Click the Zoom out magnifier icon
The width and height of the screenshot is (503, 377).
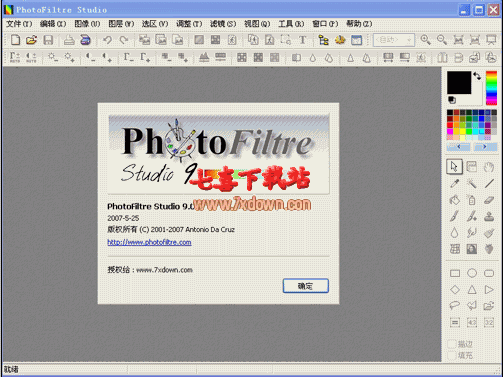pos(442,40)
